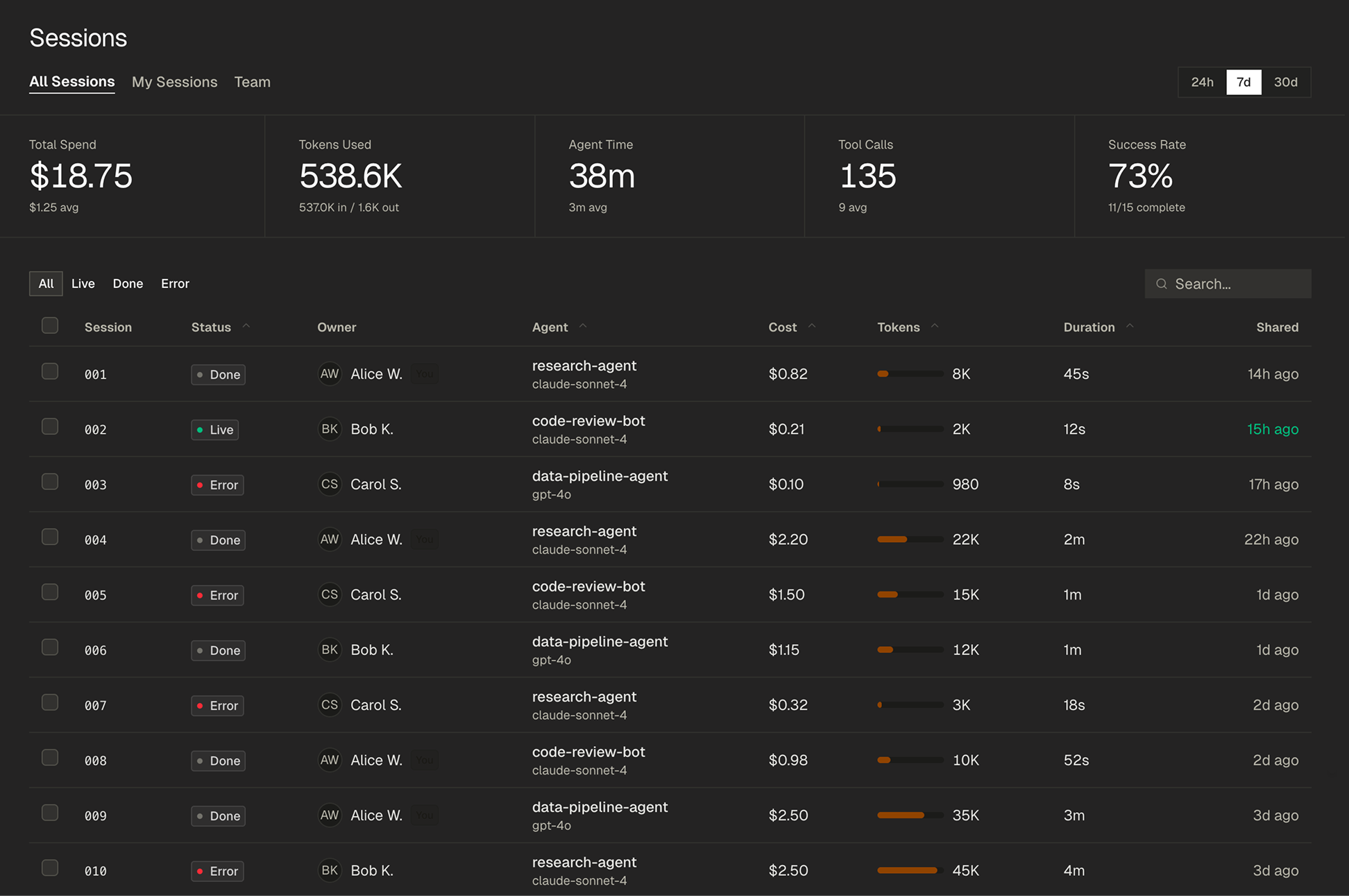Click the BK avatar in session 010
Image resolution: width=1349 pixels, height=896 pixels.
click(330, 870)
